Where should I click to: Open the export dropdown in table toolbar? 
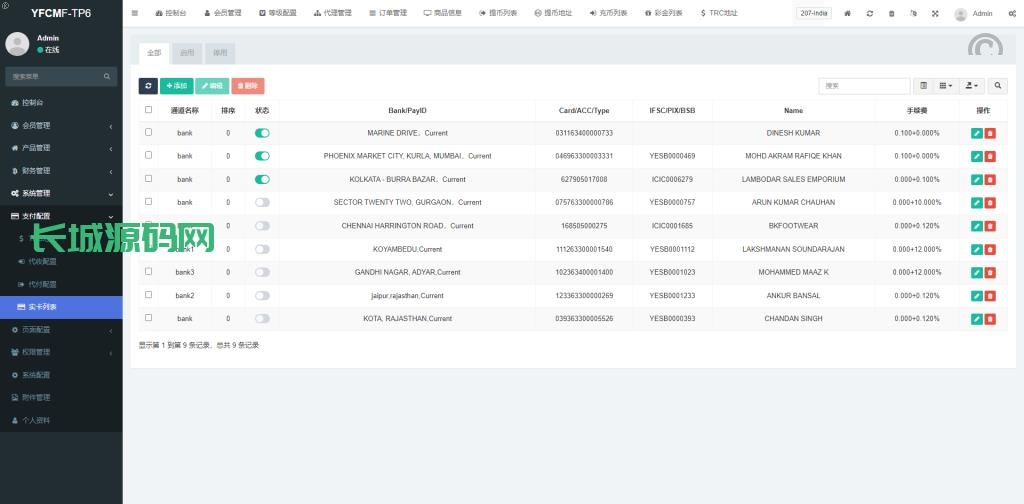pos(972,86)
